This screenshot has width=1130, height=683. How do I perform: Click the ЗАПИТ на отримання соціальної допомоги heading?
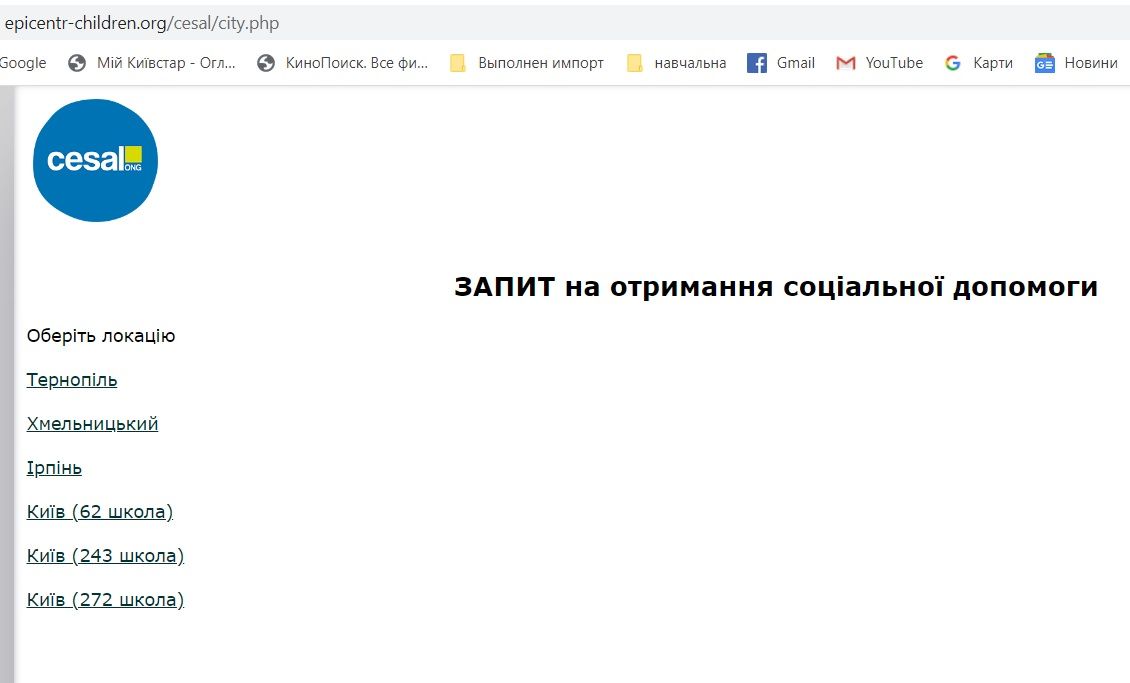pos(775,287)
